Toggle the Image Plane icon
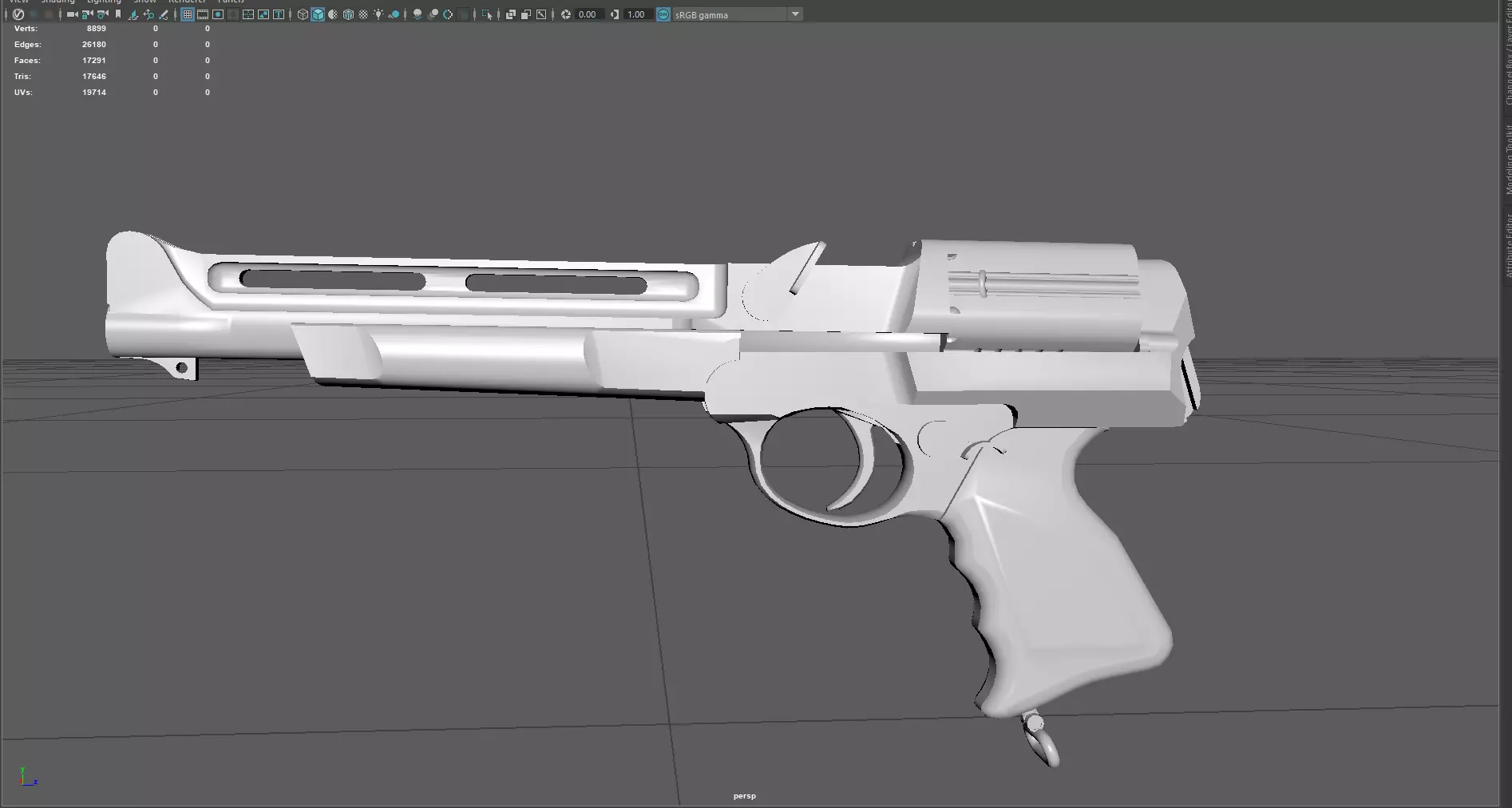1512x808 pixels. pyautogui.click(x=133, y=14)
